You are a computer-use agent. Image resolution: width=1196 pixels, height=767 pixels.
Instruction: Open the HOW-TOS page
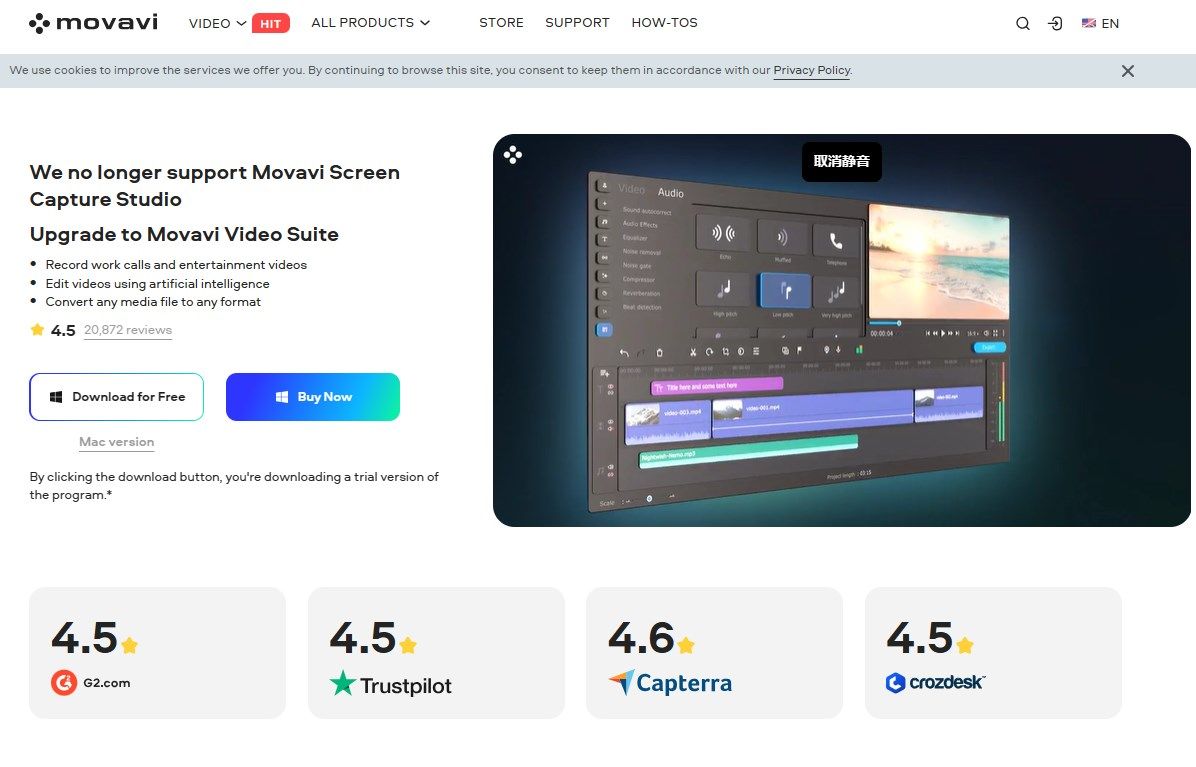tap(664, 23)
